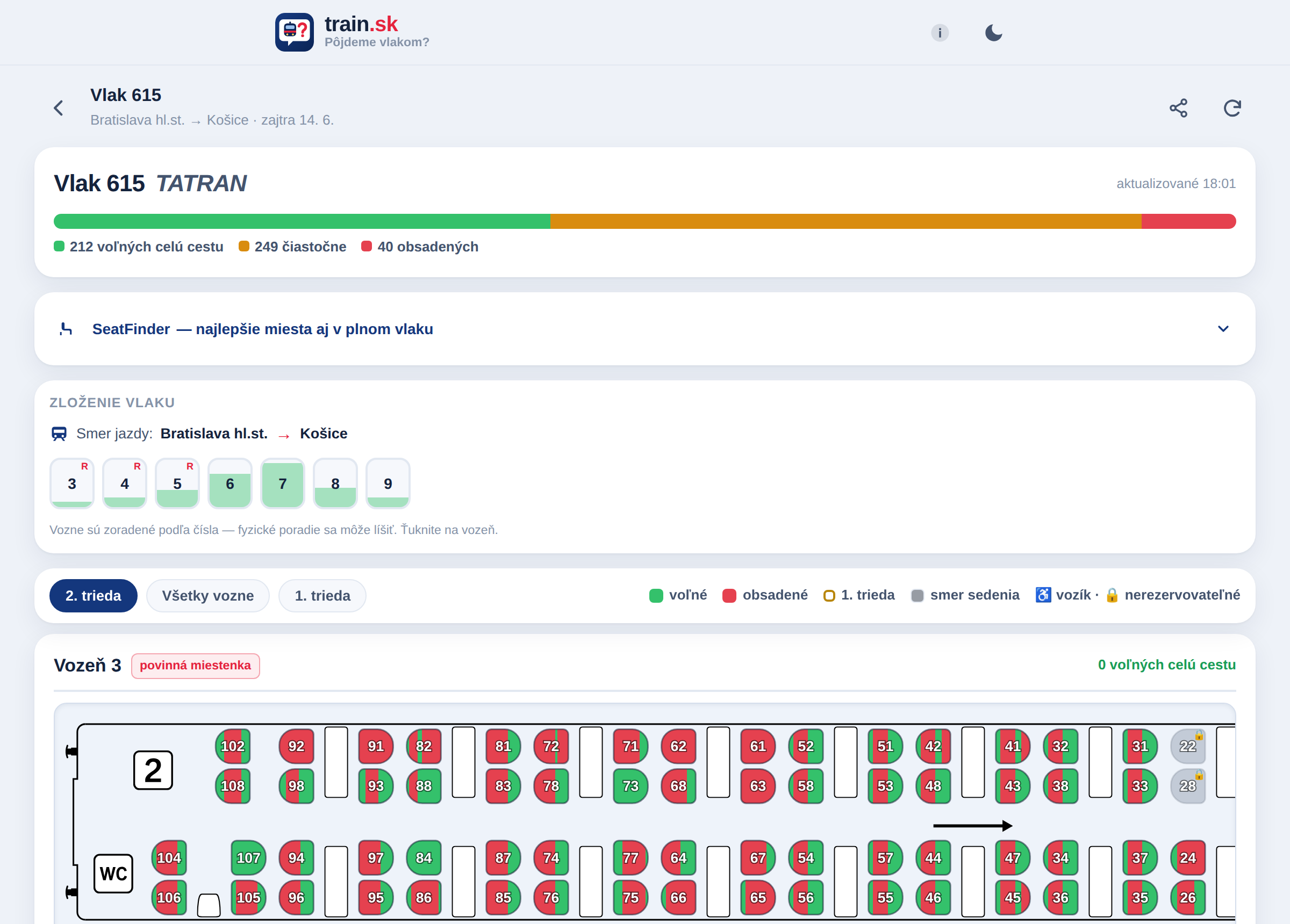Select seat 73 in wagon 3

631,786
